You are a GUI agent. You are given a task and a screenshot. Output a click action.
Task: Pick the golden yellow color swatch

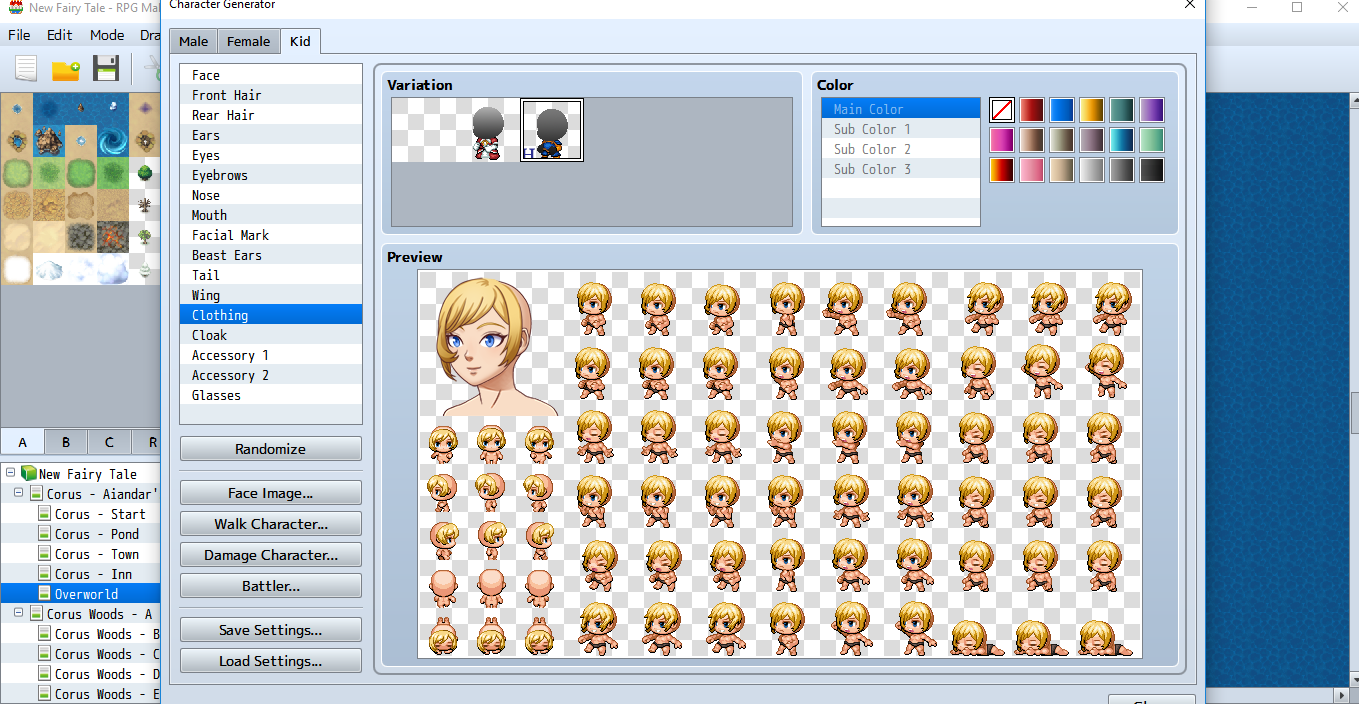(1092, 110)
